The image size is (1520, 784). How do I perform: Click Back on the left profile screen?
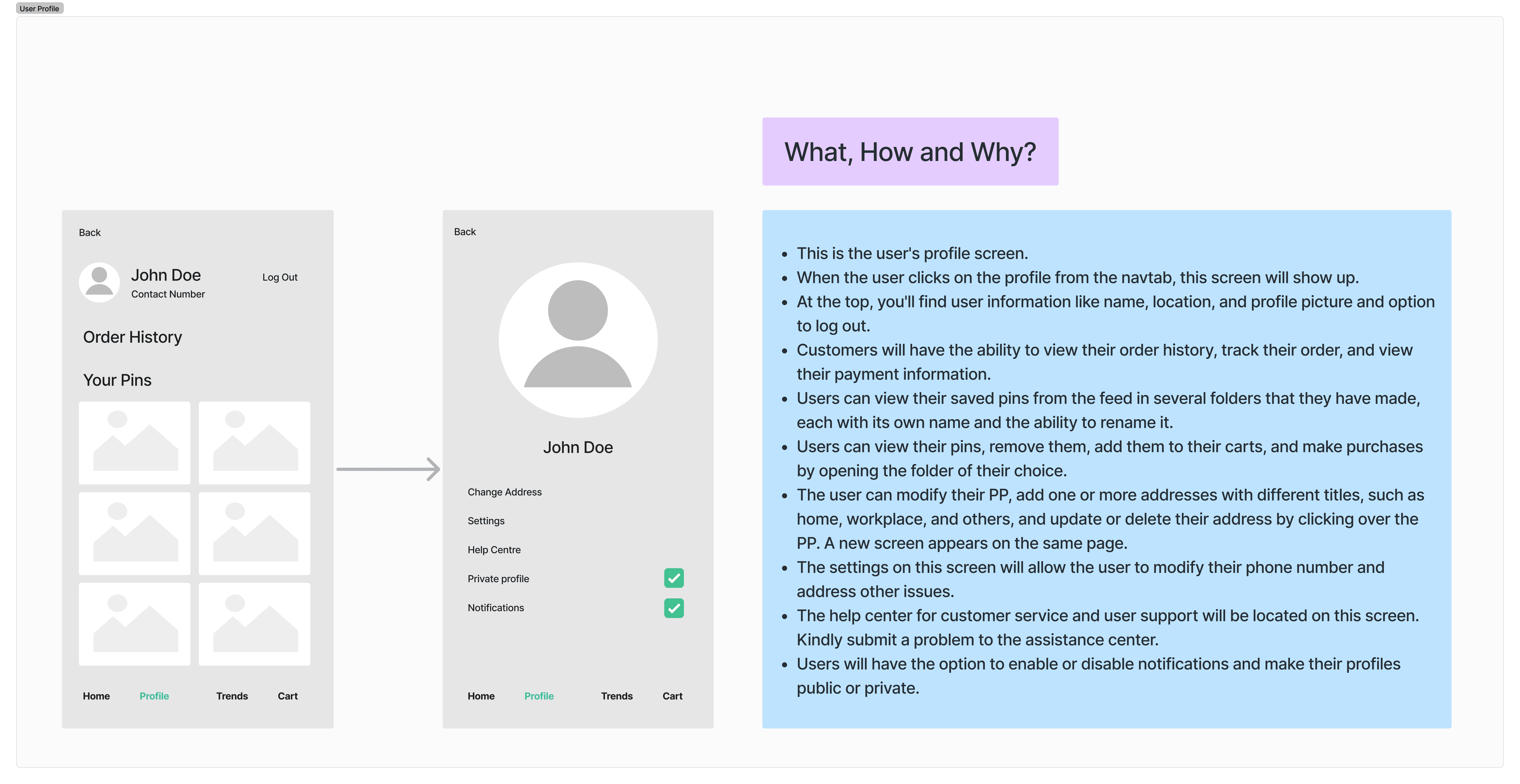pyautogui.click(x=90, y=232)
